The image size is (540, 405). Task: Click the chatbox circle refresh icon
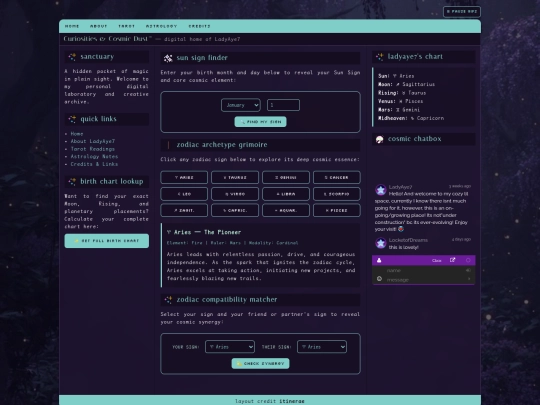468,260
